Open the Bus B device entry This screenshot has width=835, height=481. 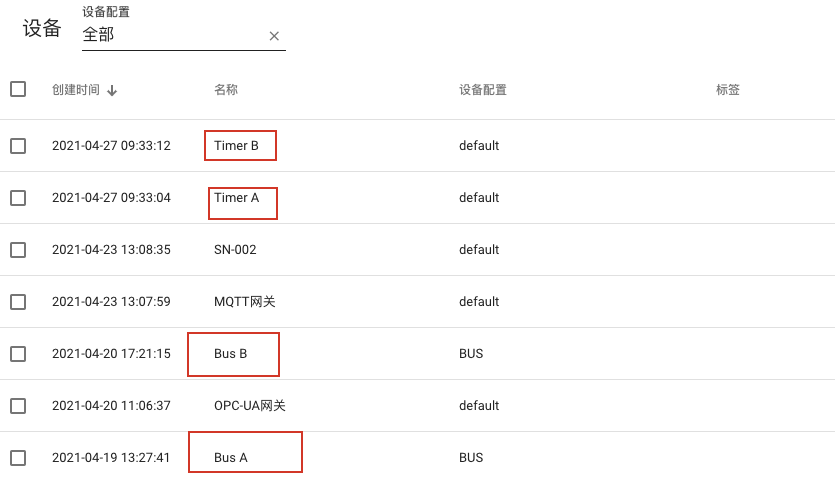(x=231, y=354)
